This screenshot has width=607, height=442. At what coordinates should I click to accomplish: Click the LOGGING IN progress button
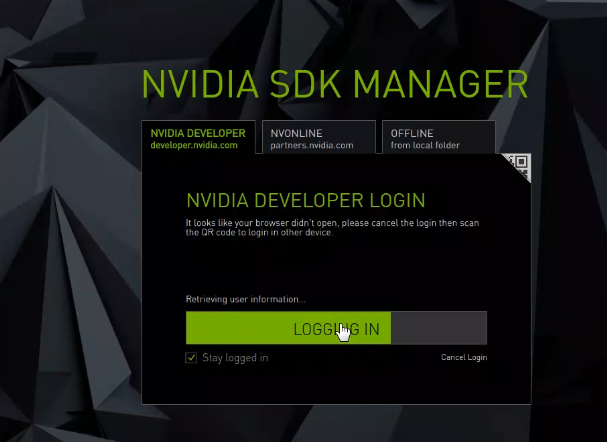(x=336, y=328)
